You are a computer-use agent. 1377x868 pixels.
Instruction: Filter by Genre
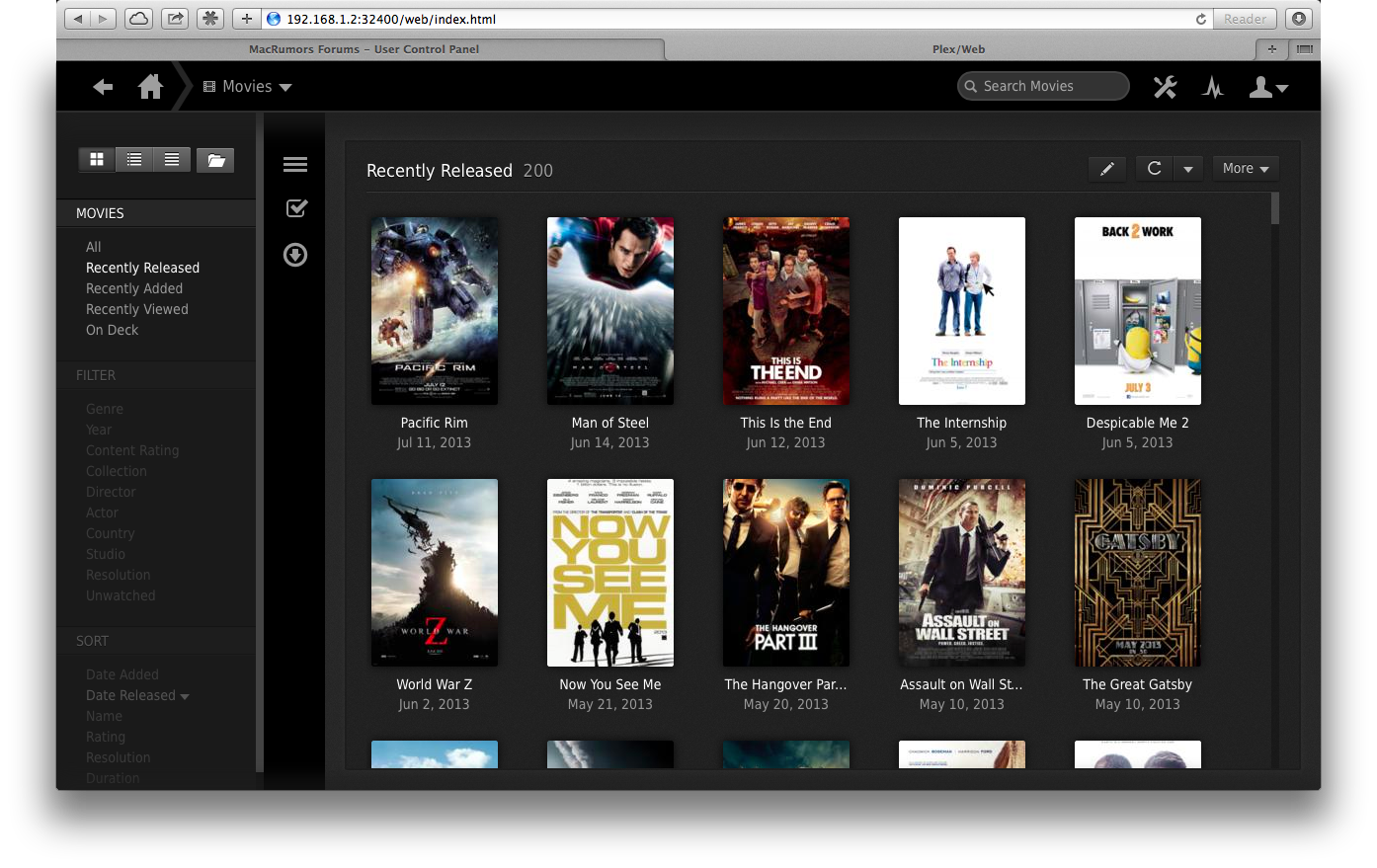[105, 409]
